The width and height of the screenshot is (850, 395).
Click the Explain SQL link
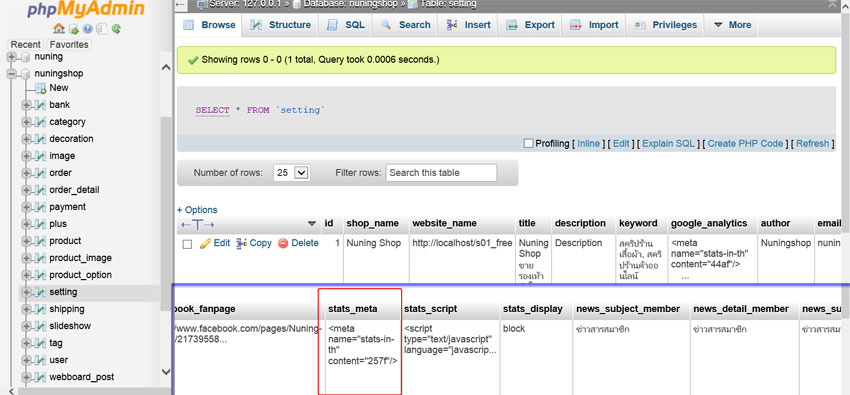click(x=668, y=144)
